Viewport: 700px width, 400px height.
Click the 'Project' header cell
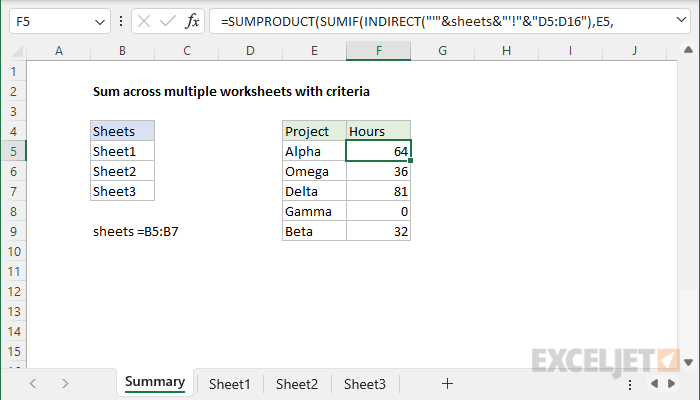[x=314, y=131]
